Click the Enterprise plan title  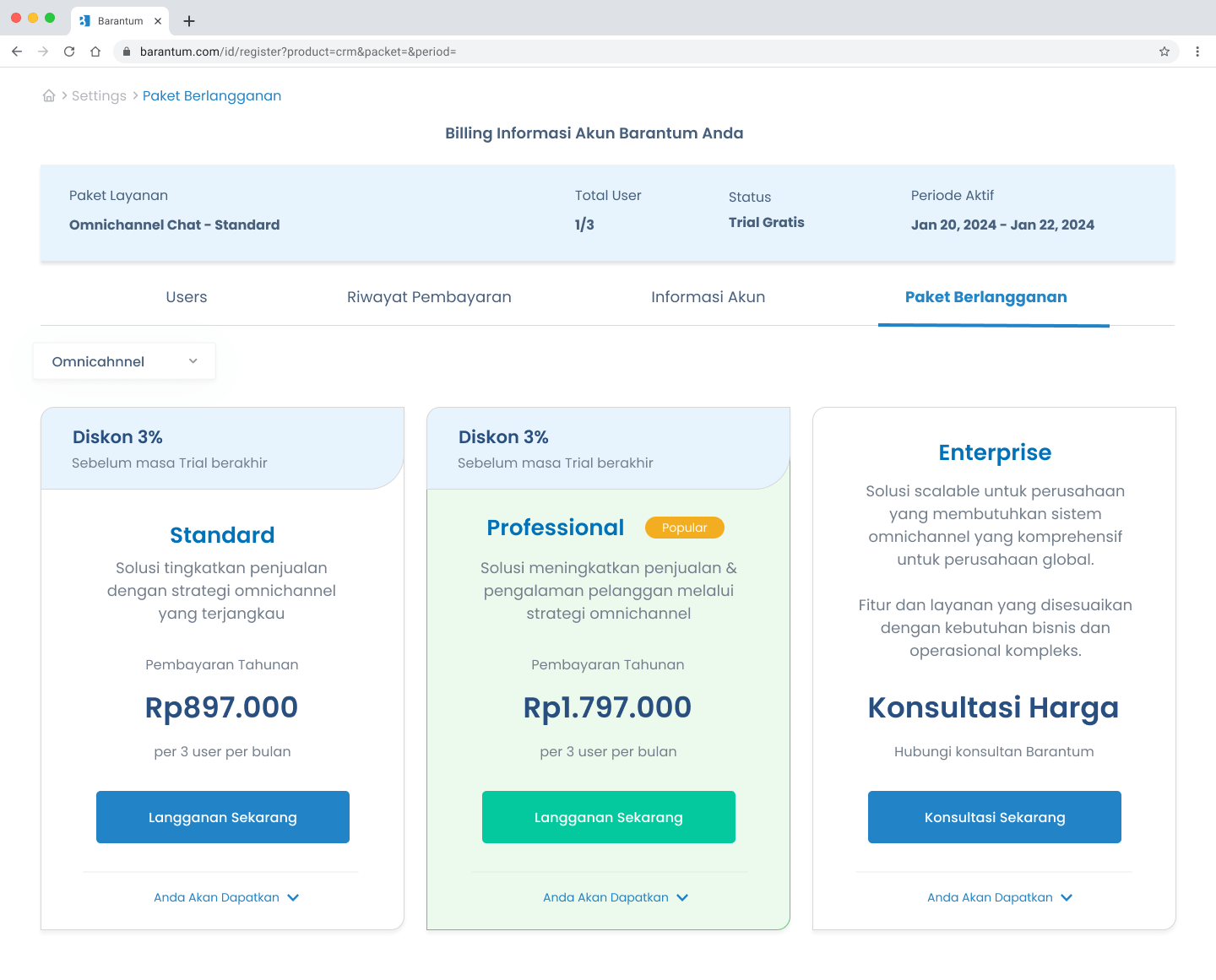point(995,452)
